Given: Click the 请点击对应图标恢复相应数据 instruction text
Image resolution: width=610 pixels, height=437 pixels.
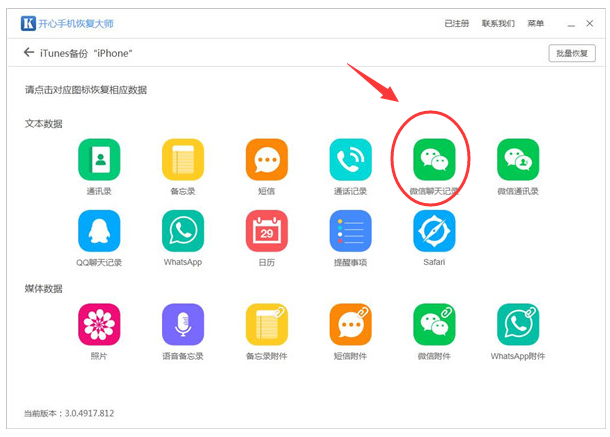Looking at the screenshot, I should [86, 90].
